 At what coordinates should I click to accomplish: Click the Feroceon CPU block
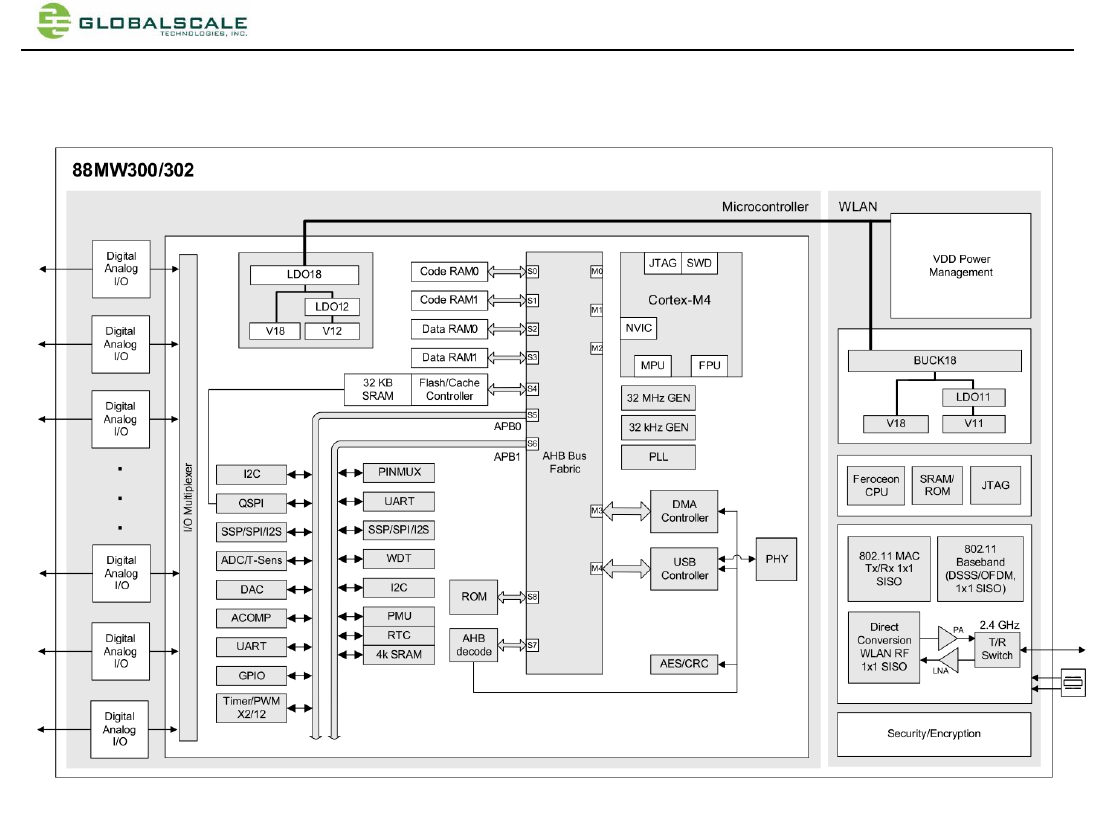[875, 485]
